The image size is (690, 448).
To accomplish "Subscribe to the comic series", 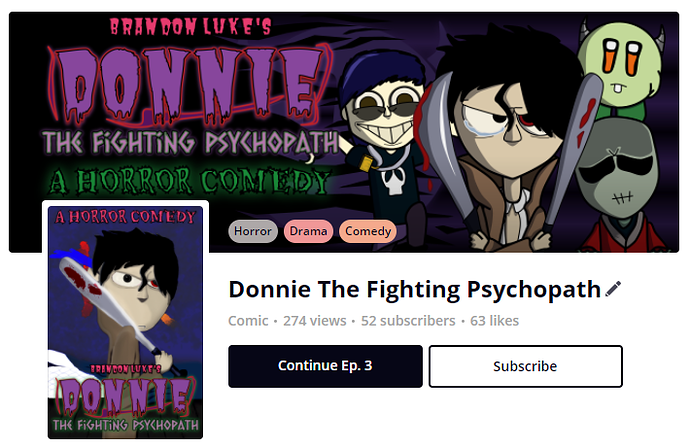I will point(525,366).
